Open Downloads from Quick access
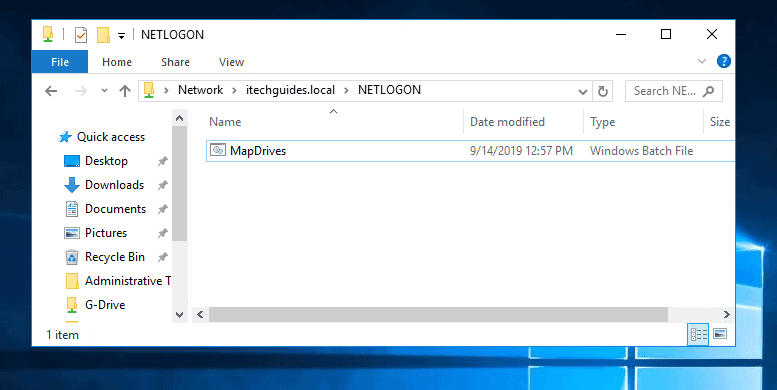 click(114, 185)
